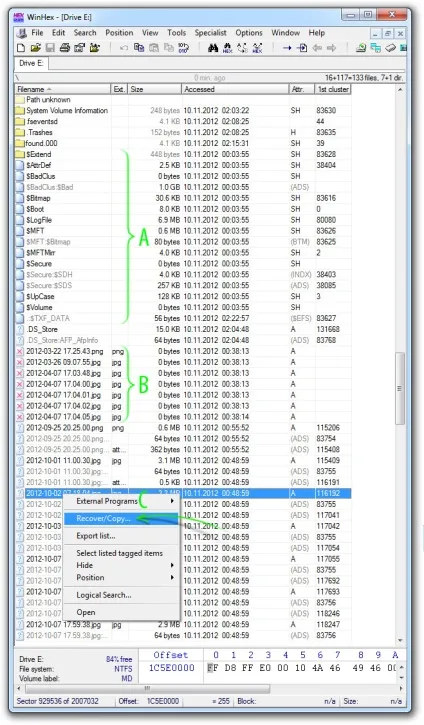Sort by the 1st cluster column header

333,89
